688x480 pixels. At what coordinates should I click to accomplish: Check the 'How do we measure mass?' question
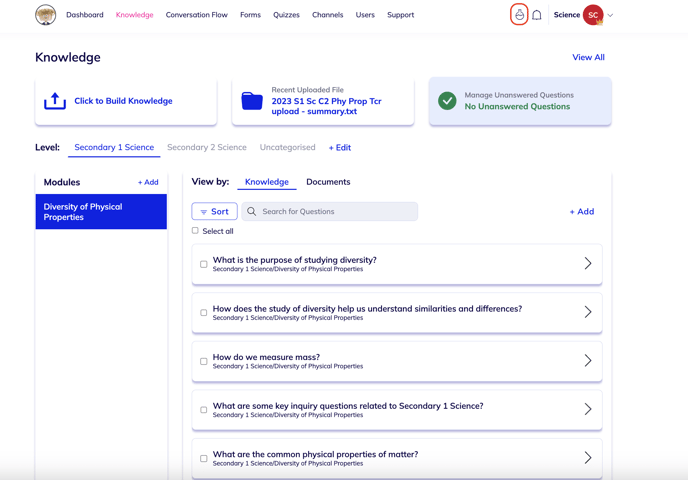coord(204,362)
